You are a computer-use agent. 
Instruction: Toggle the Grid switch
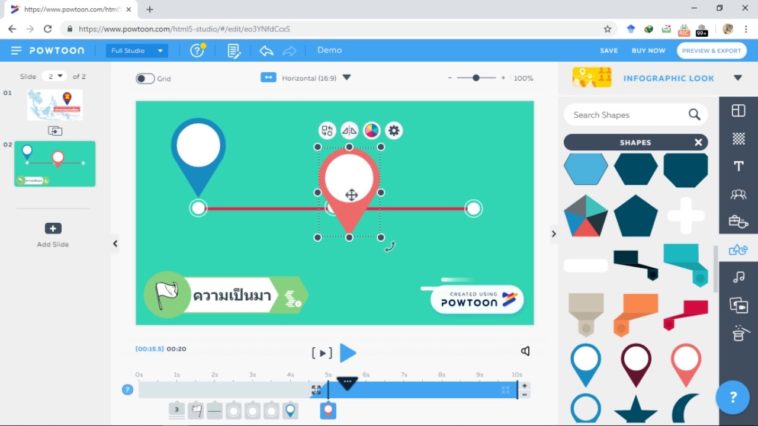pyautogui.click(x=145, y=78)
